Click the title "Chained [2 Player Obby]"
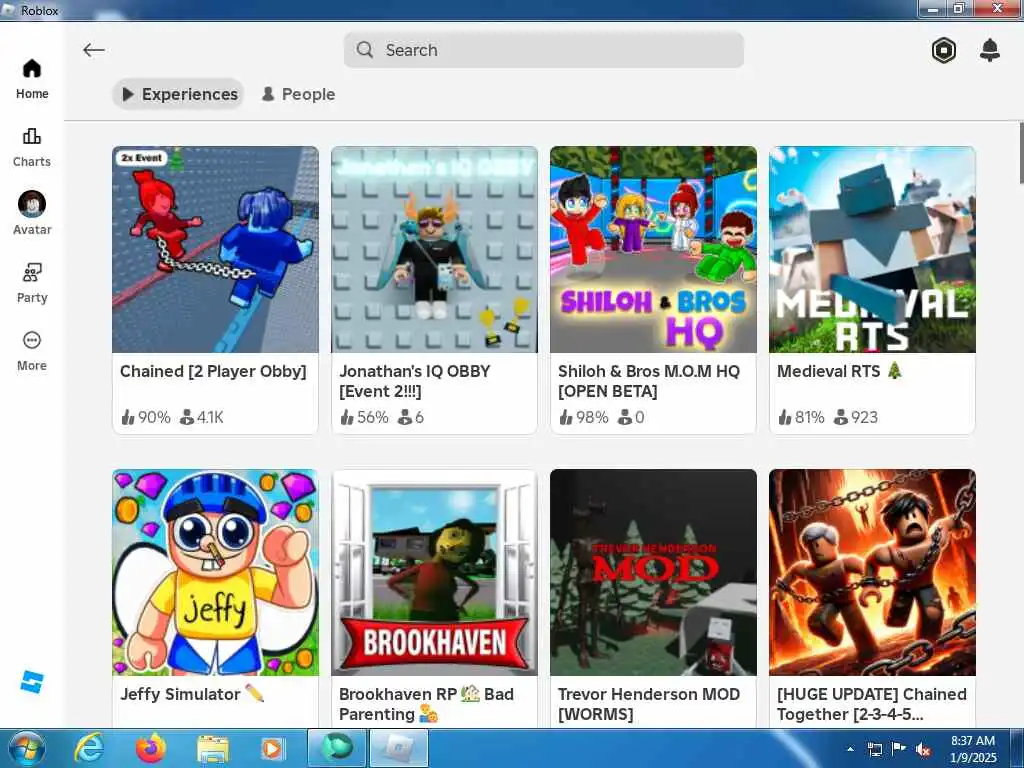Viewport: 1024px width, 768px height. [x=213, y=371]
